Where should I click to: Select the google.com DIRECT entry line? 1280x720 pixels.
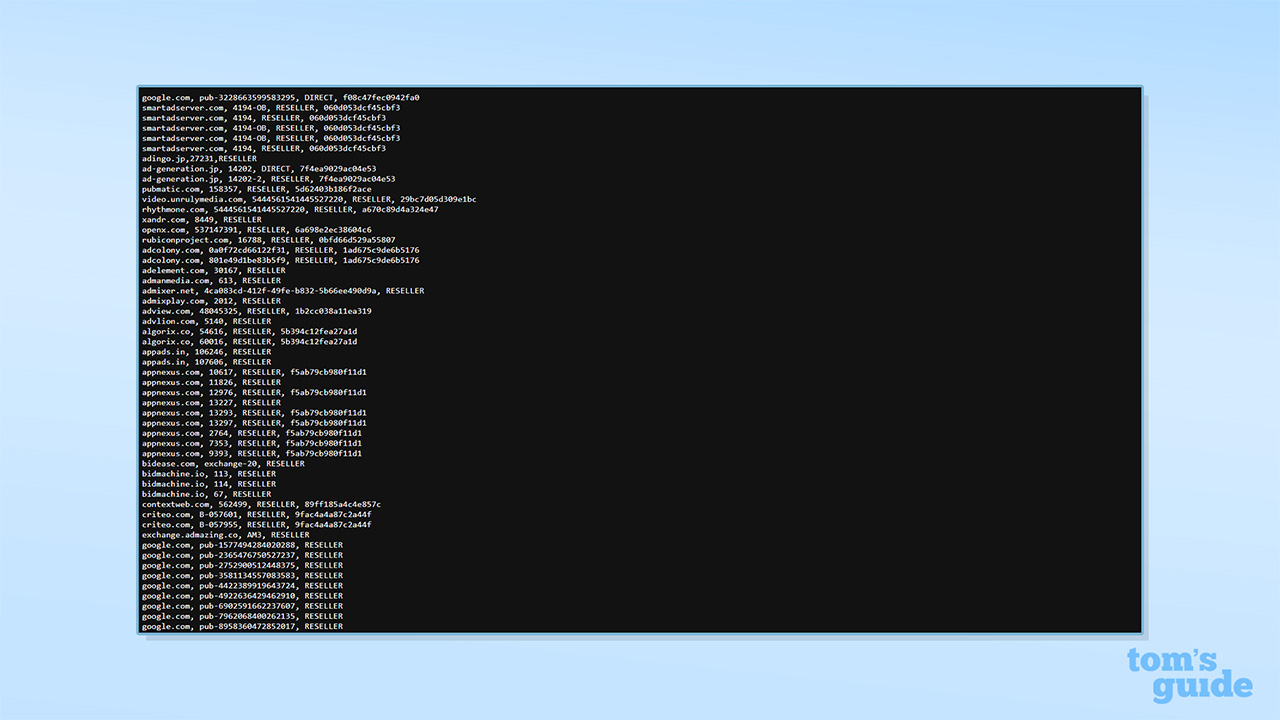[280, 97]
